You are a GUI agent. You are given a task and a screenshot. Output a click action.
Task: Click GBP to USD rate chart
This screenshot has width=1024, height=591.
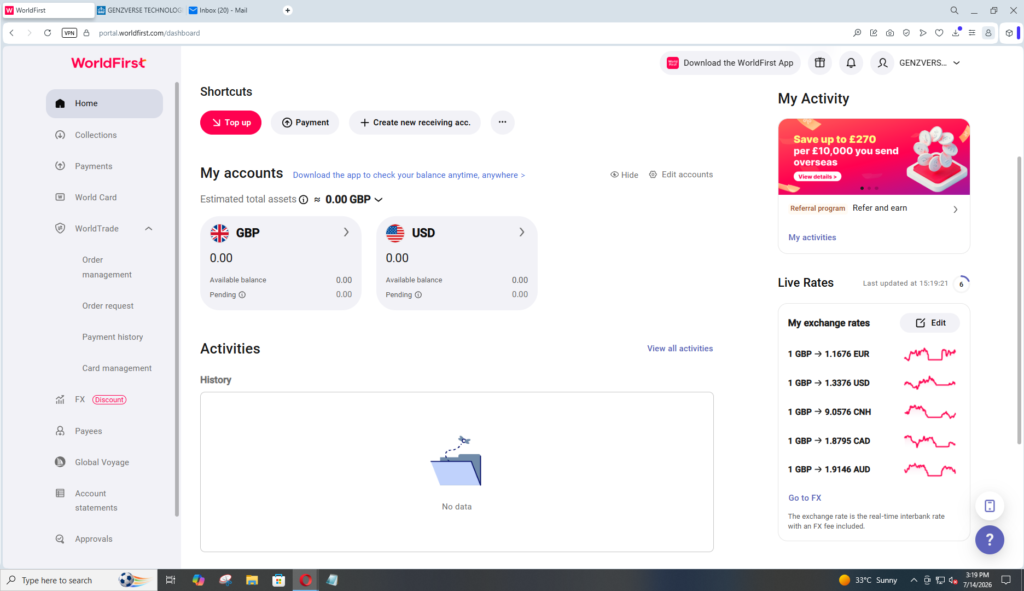(930, 383)
